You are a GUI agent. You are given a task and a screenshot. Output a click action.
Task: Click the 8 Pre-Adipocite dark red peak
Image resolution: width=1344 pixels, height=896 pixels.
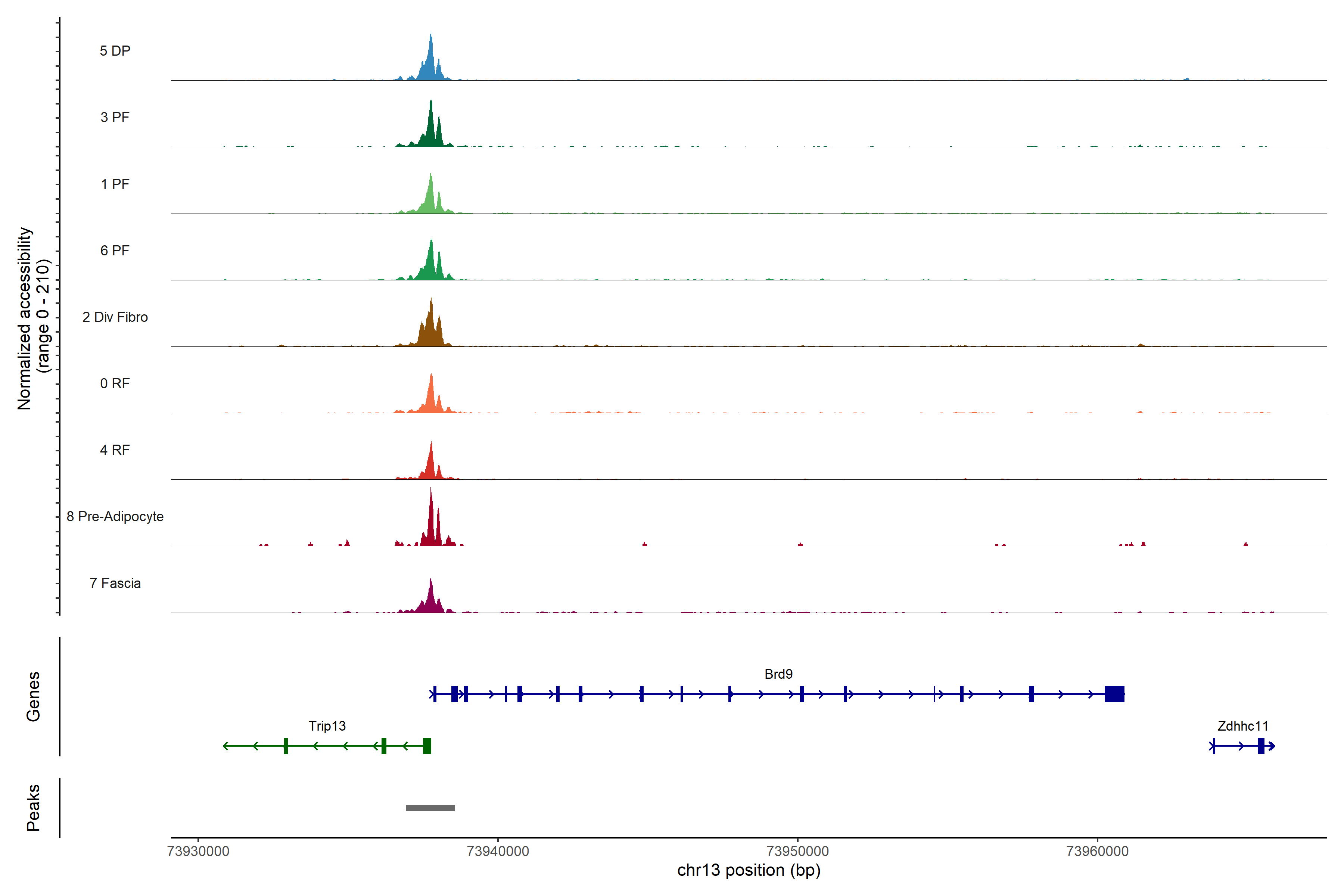pos(431,523)
